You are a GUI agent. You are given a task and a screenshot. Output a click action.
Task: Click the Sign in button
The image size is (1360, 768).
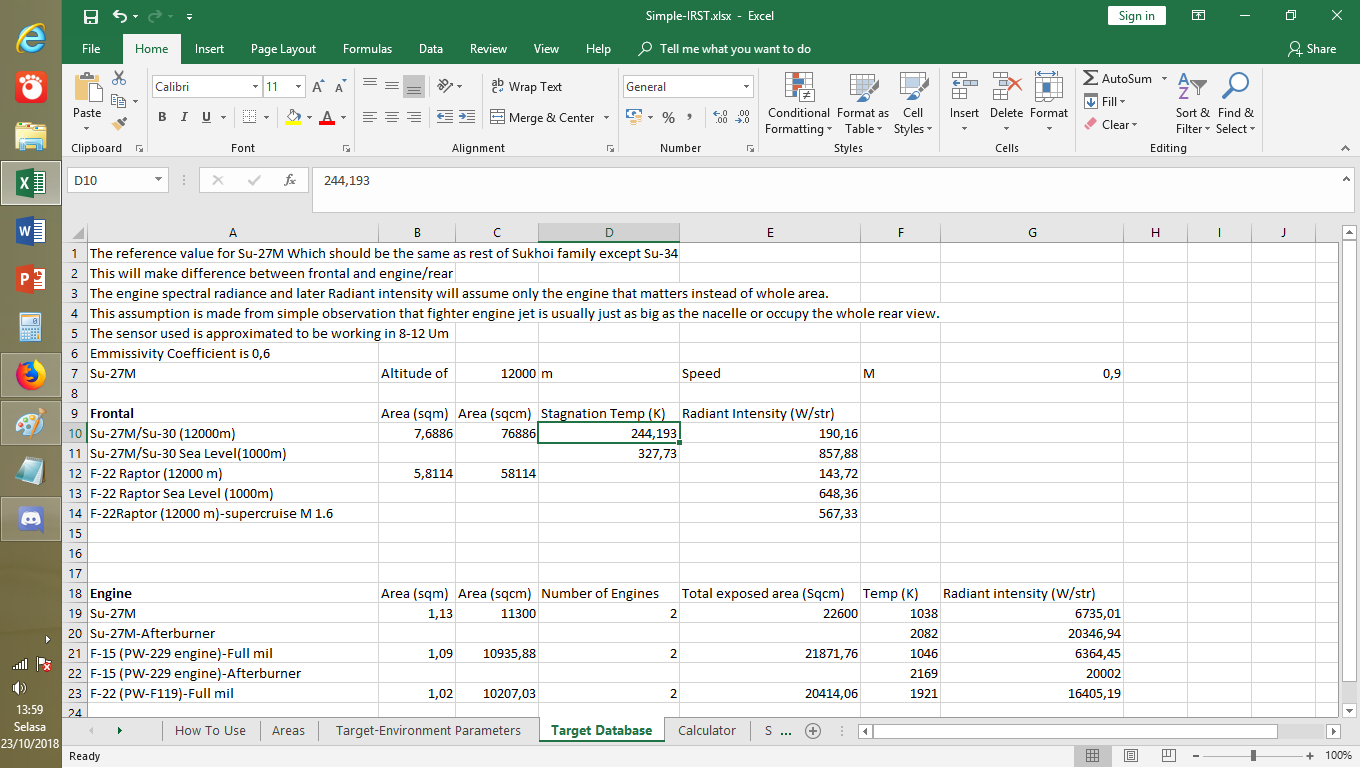coord(1137,16)
